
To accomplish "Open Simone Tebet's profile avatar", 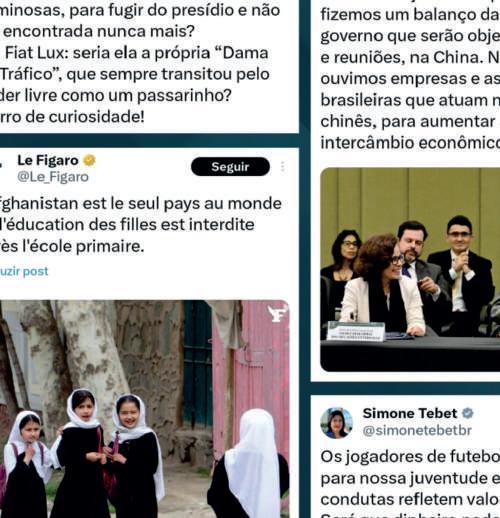I will pyautogui.click(x=336, y=422).
